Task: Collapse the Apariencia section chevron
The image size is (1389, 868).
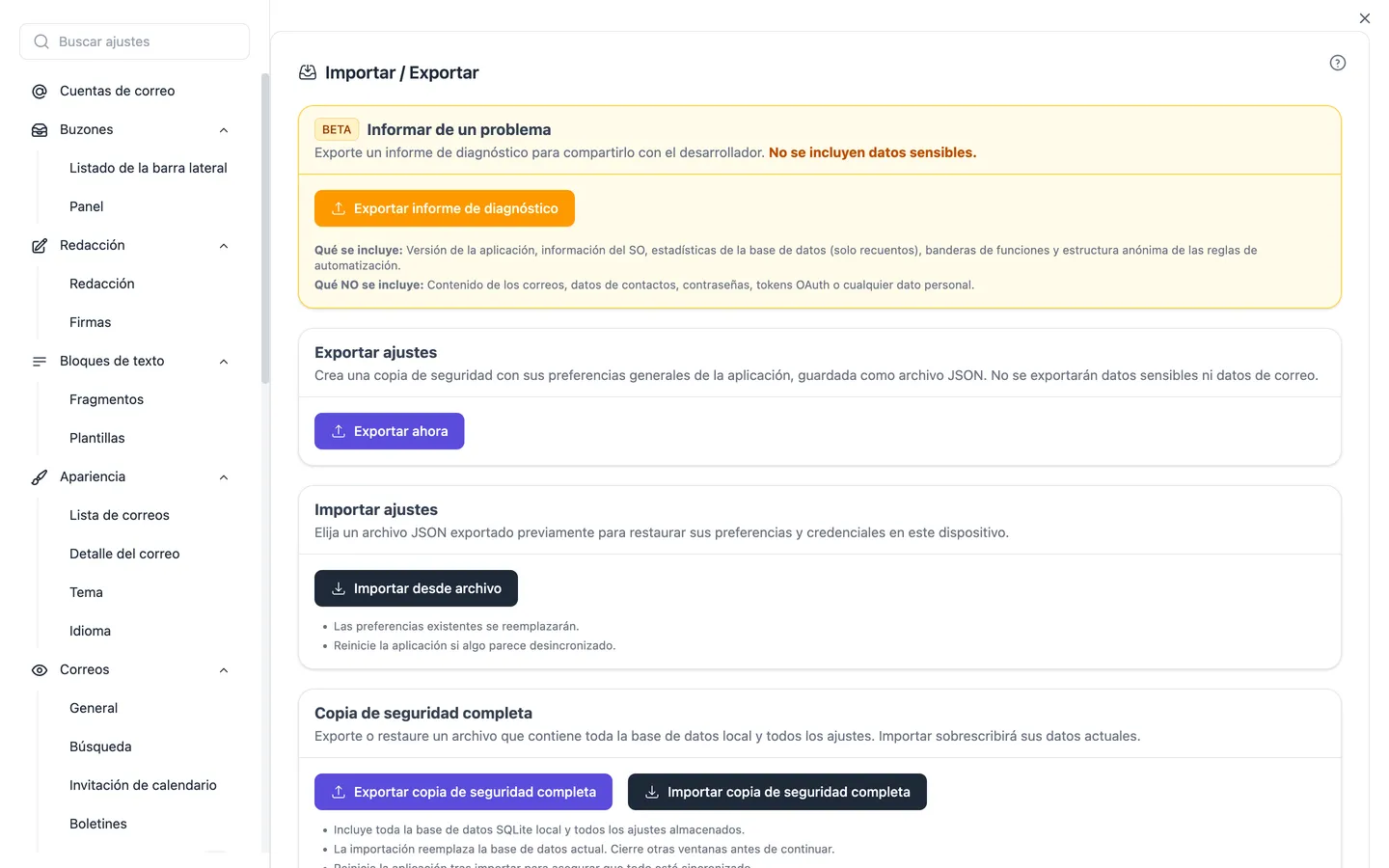Action: coord(224,477)
